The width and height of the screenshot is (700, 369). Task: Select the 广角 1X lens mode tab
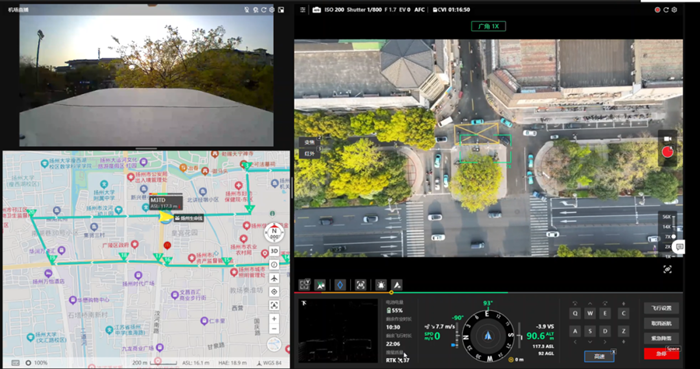488,26
